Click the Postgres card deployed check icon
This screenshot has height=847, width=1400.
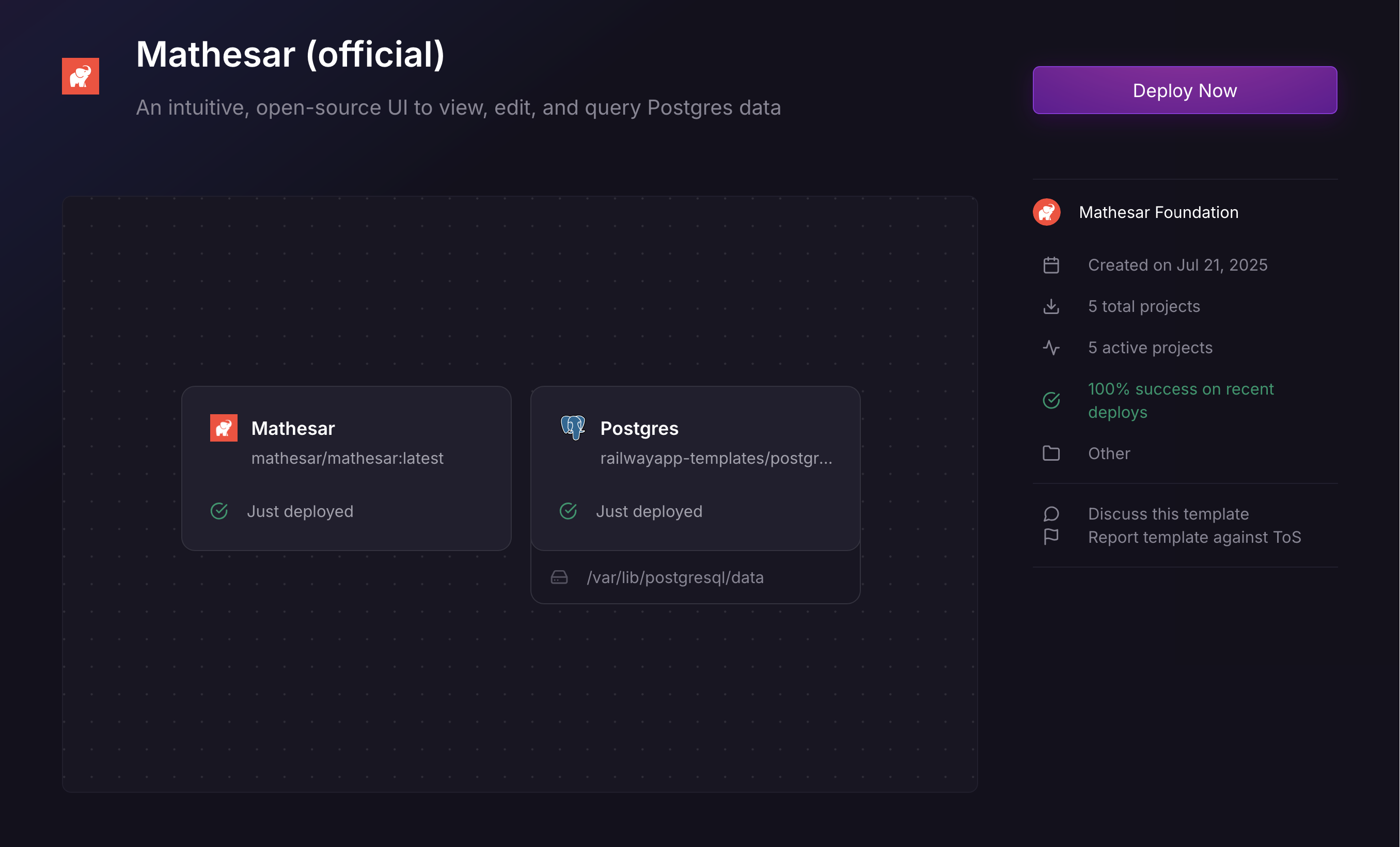(568, 511)
